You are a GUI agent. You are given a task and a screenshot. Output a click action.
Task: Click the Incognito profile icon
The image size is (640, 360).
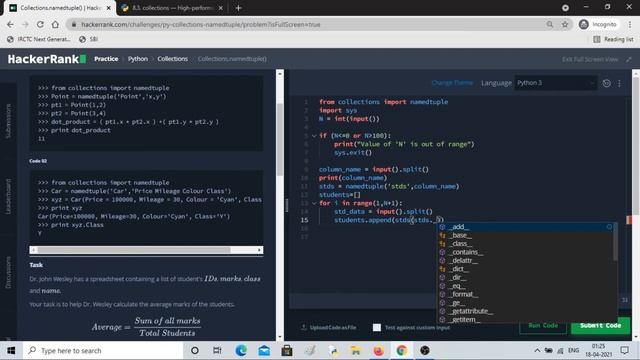584,24
